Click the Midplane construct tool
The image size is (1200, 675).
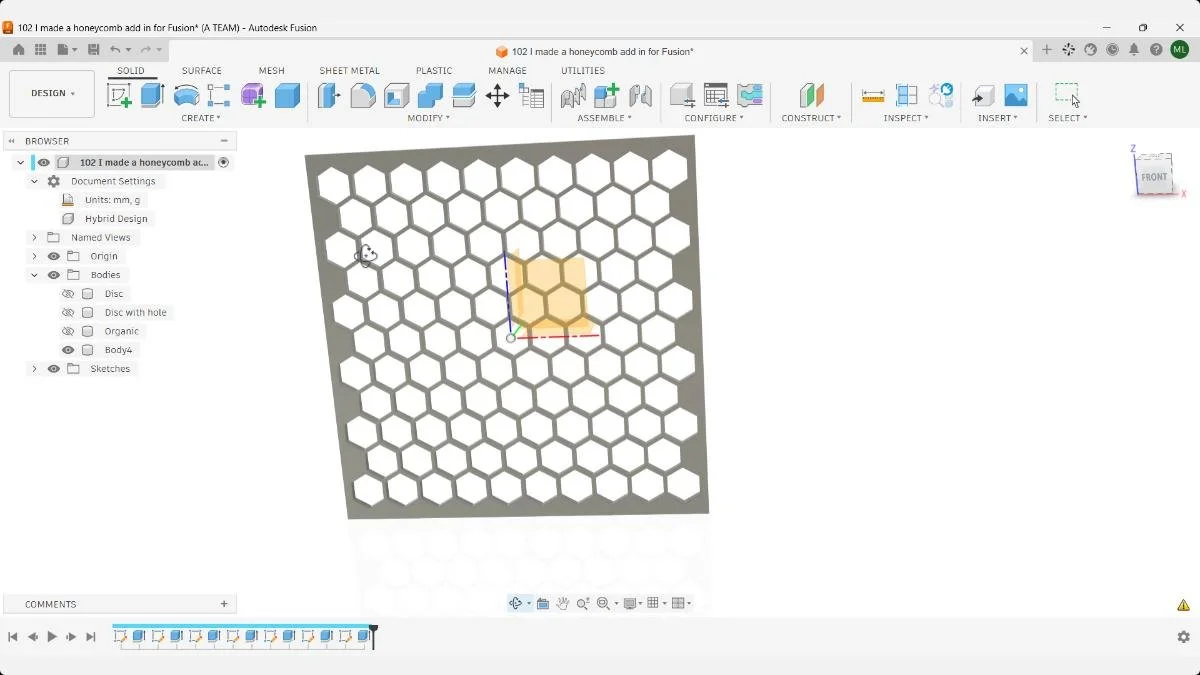click(811, 95)
